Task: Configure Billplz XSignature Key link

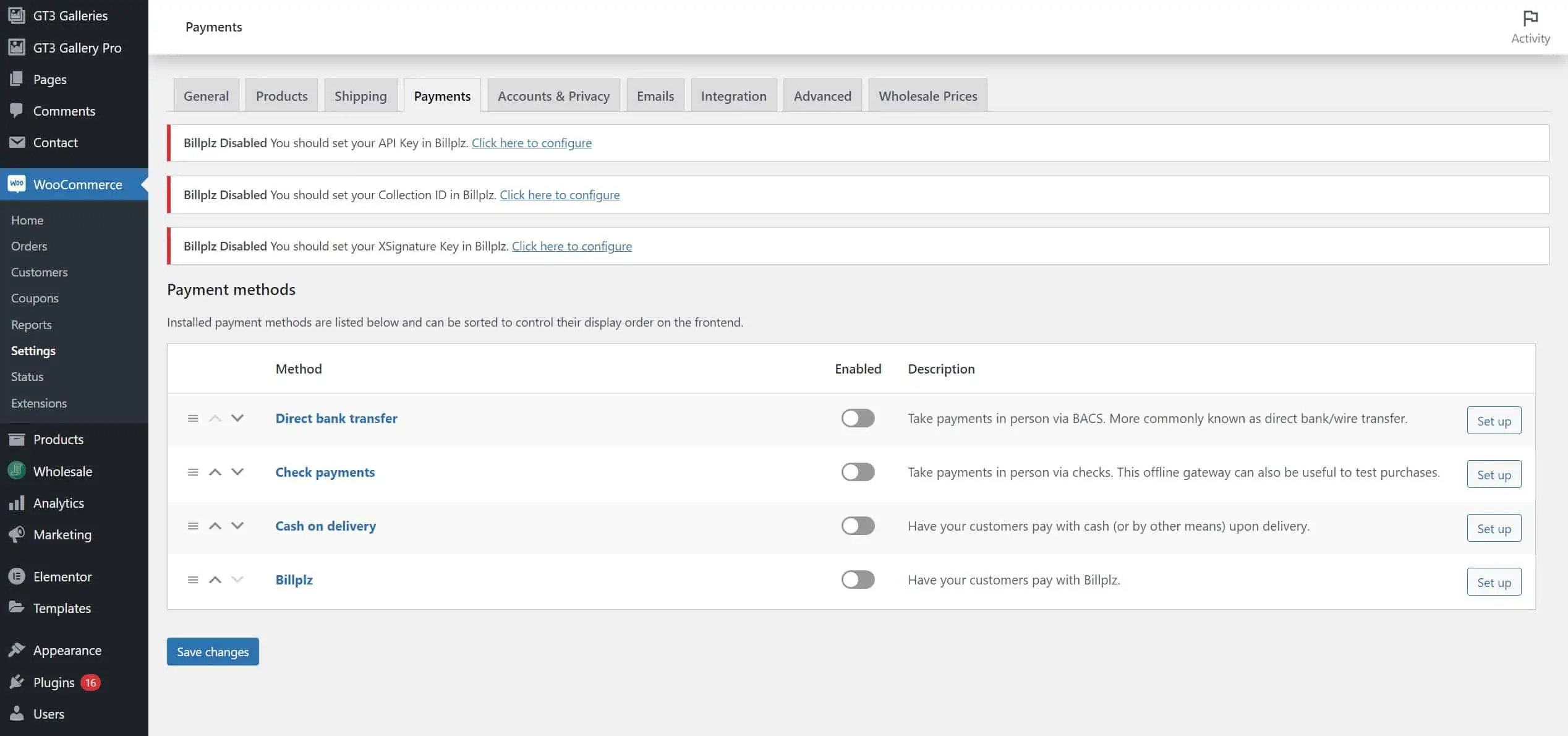Action: pos(571,246)
